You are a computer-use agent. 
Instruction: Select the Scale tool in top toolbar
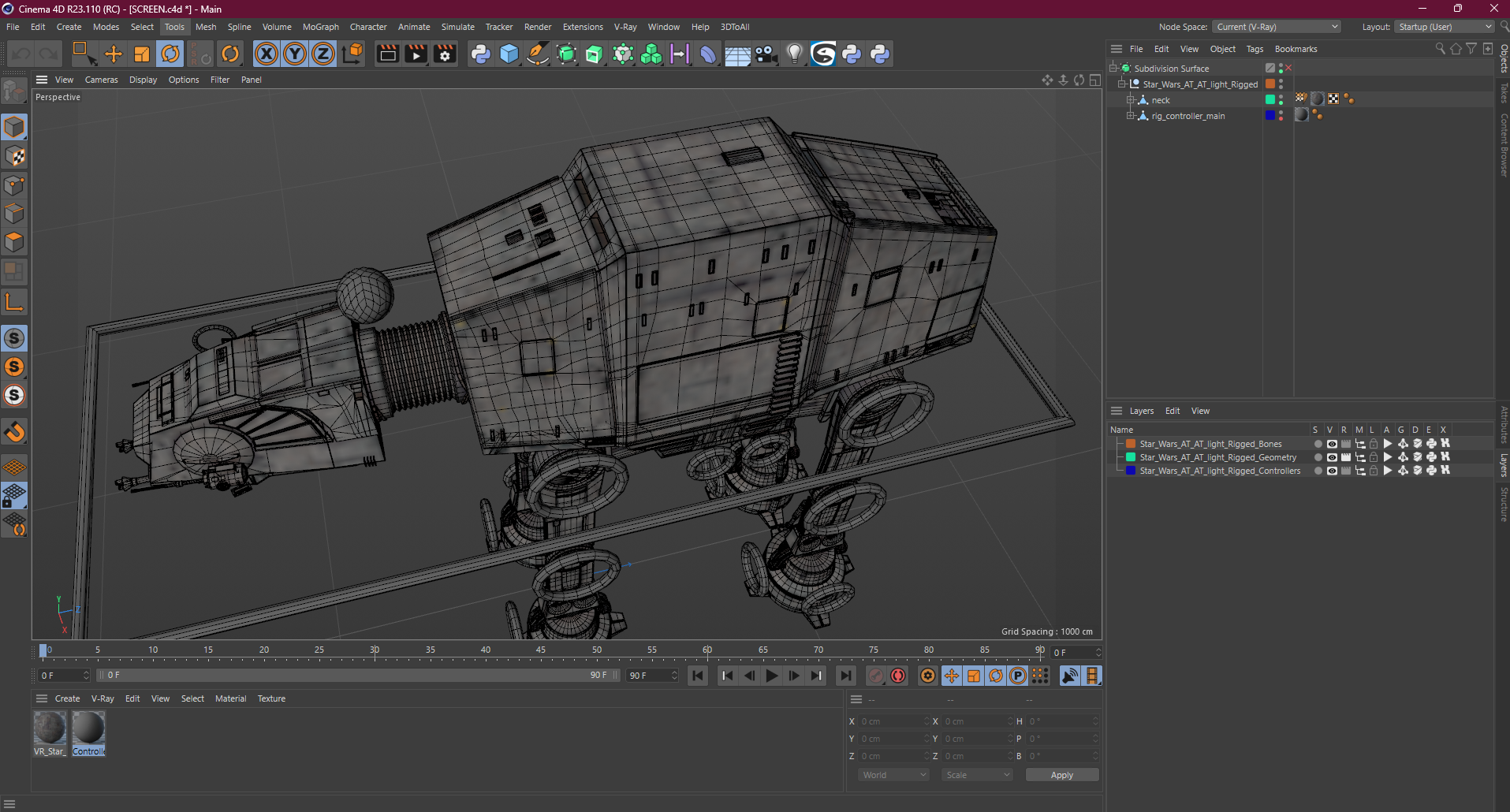(x=142, y=54)
